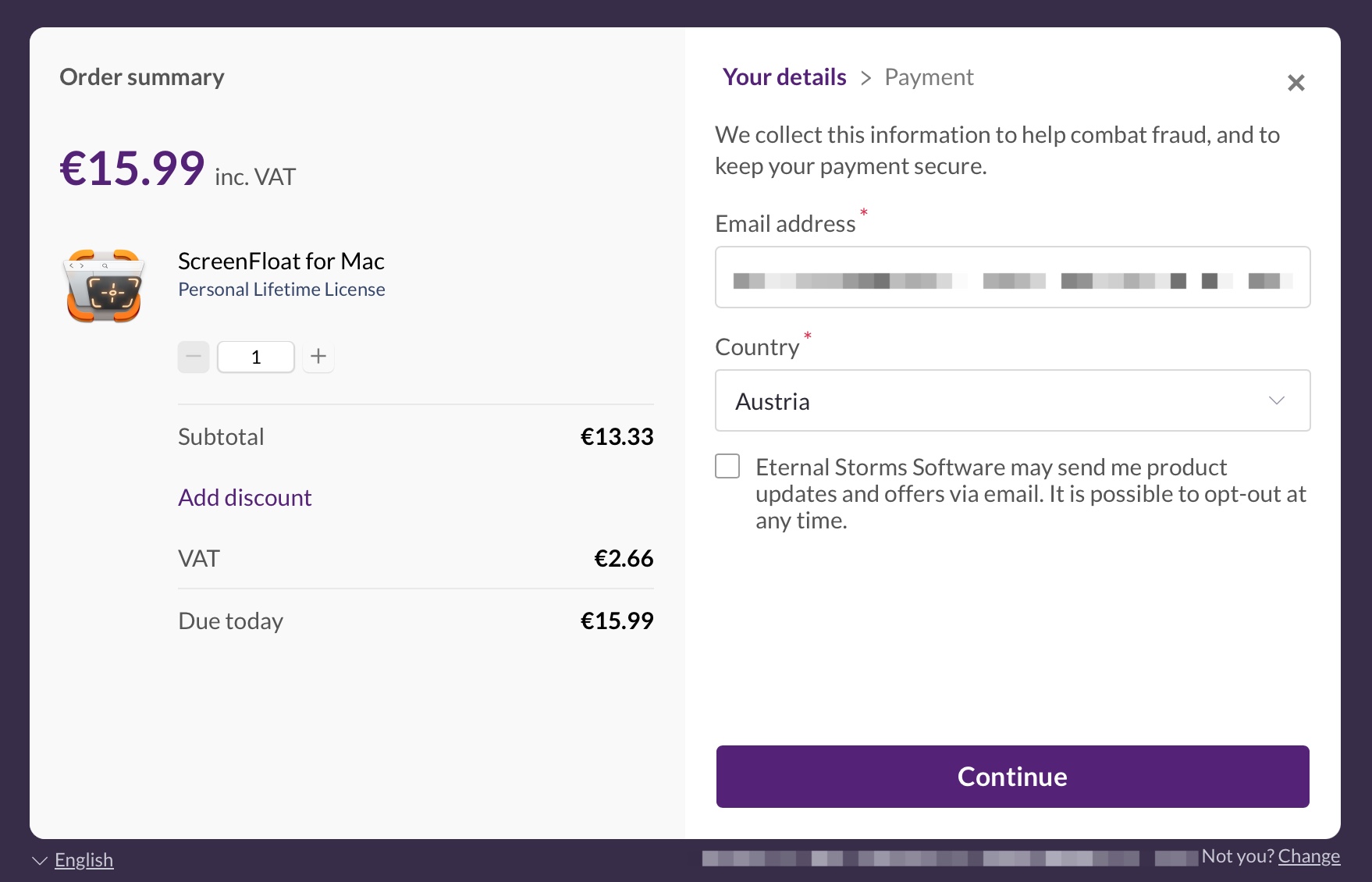Click the Continue button

pos(1012,777)
